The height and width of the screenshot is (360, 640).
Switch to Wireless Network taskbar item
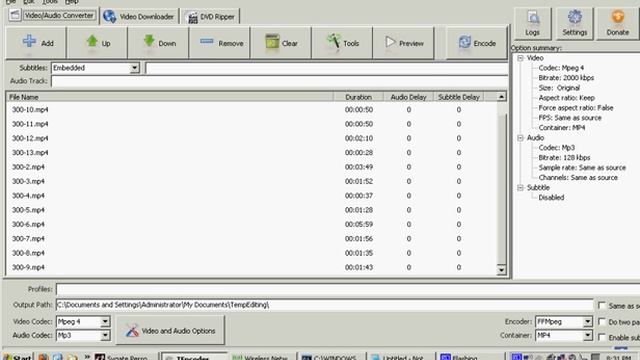pyautogui.click(x=261, y=357)
